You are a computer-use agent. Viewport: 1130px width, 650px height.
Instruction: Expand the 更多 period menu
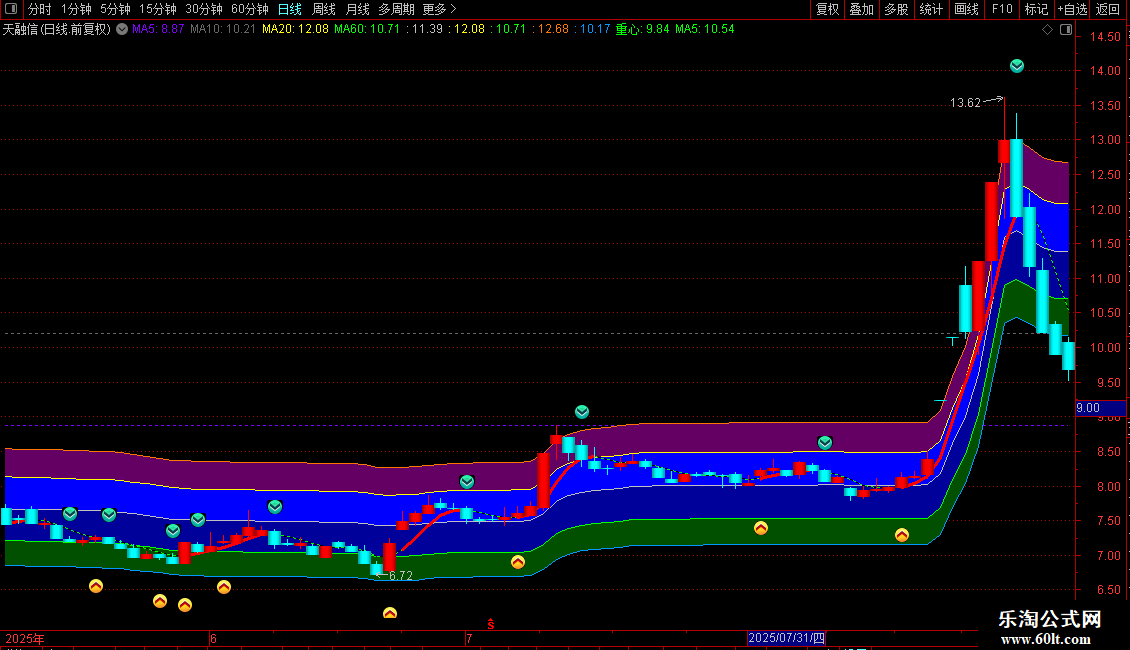coord(440,9)
